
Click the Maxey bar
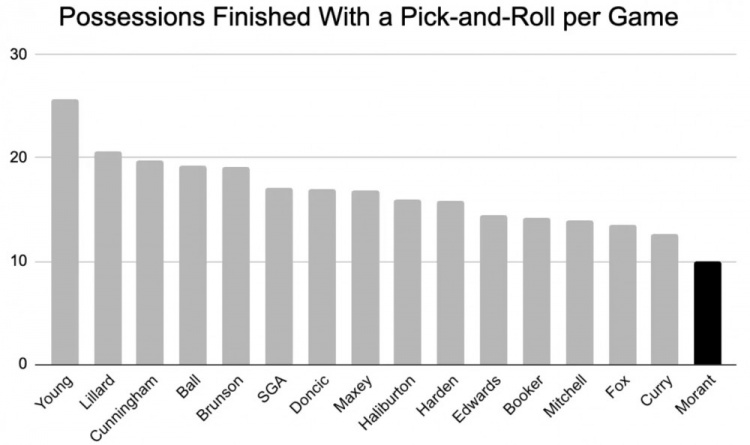(x=365, y=277)
